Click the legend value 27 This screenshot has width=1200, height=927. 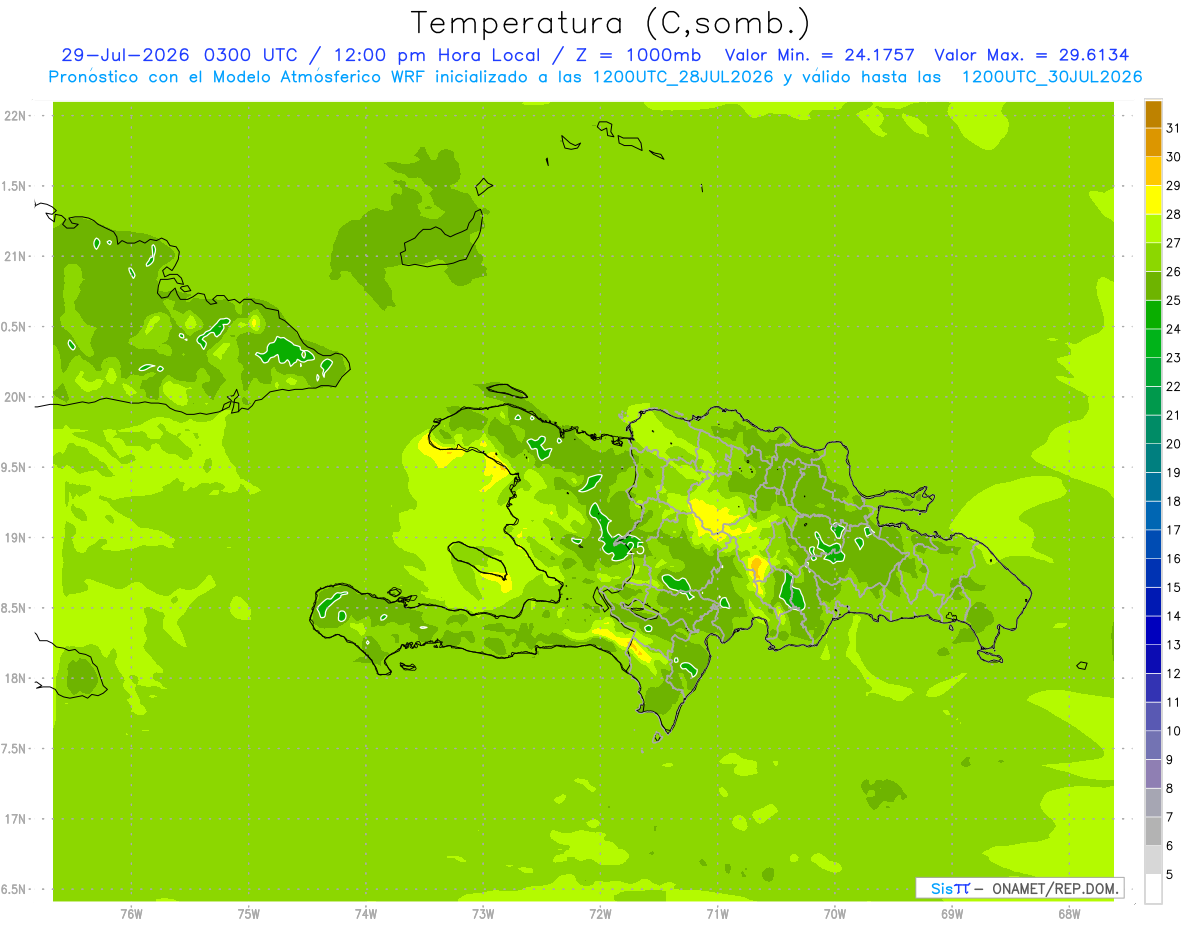coord(1174,243)
